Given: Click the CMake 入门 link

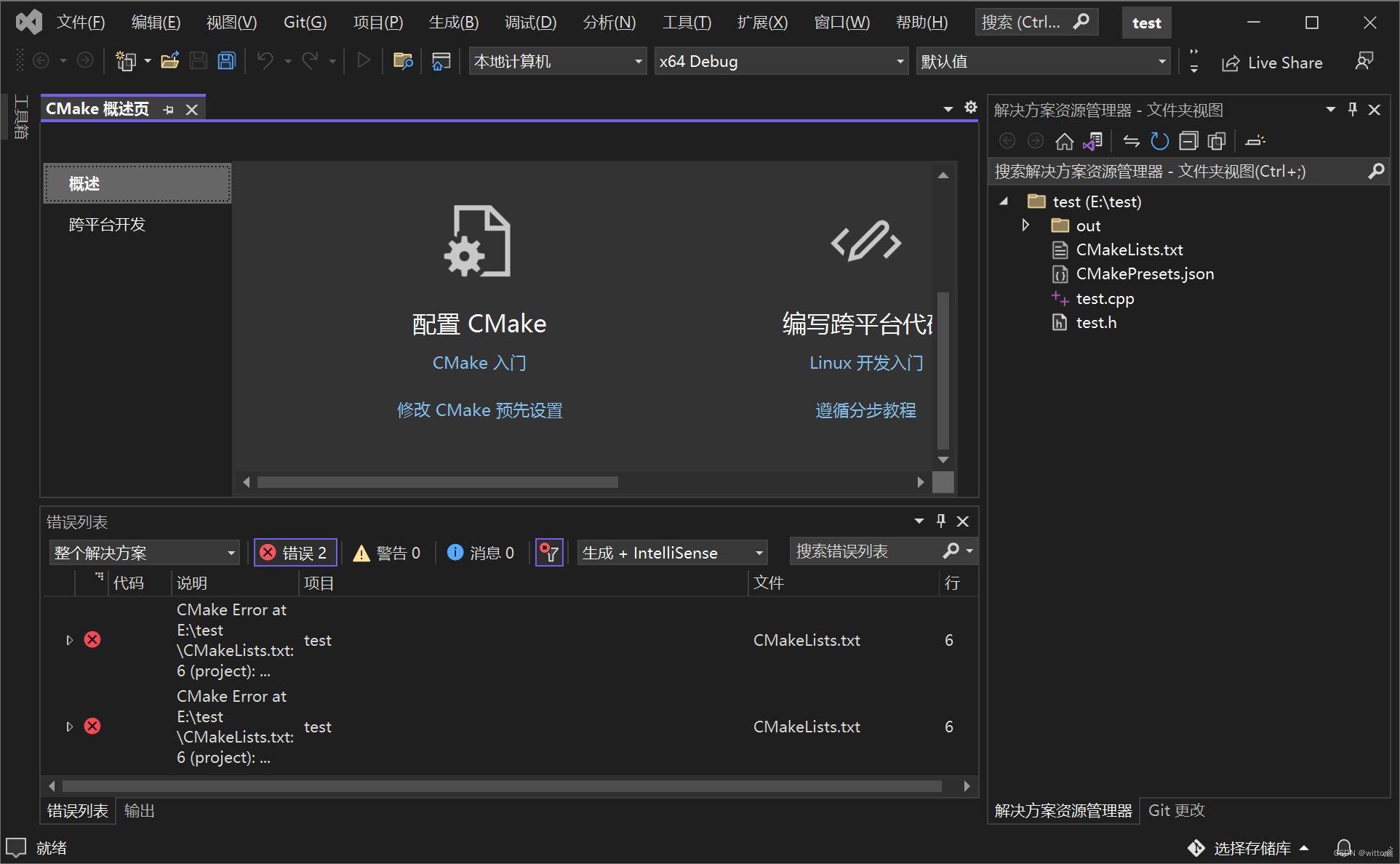Looking at the screenshot, I should coord(479,363).
